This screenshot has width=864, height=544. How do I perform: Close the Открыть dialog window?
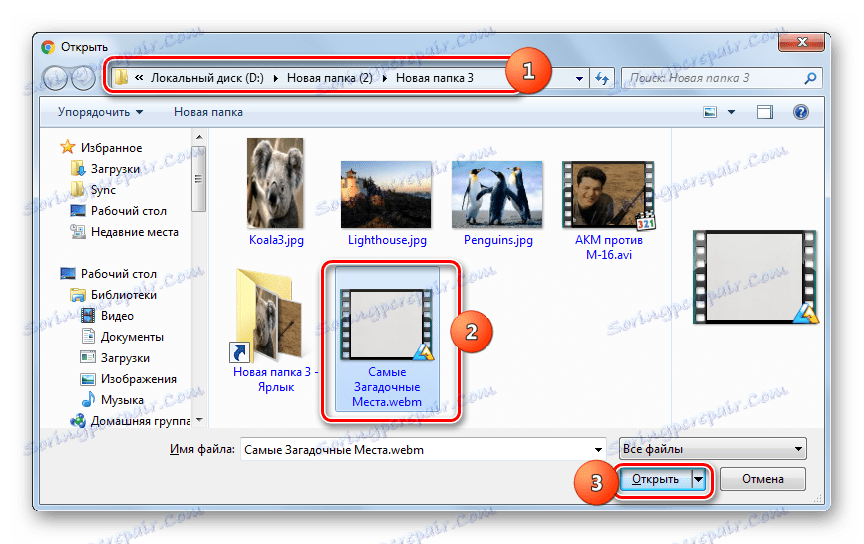[802, 42]
